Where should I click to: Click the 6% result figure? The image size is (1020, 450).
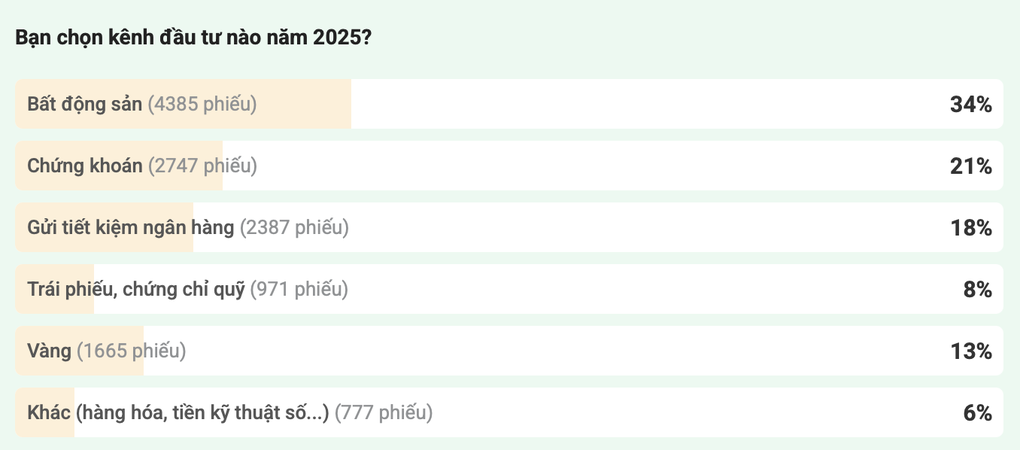[978, 414]
